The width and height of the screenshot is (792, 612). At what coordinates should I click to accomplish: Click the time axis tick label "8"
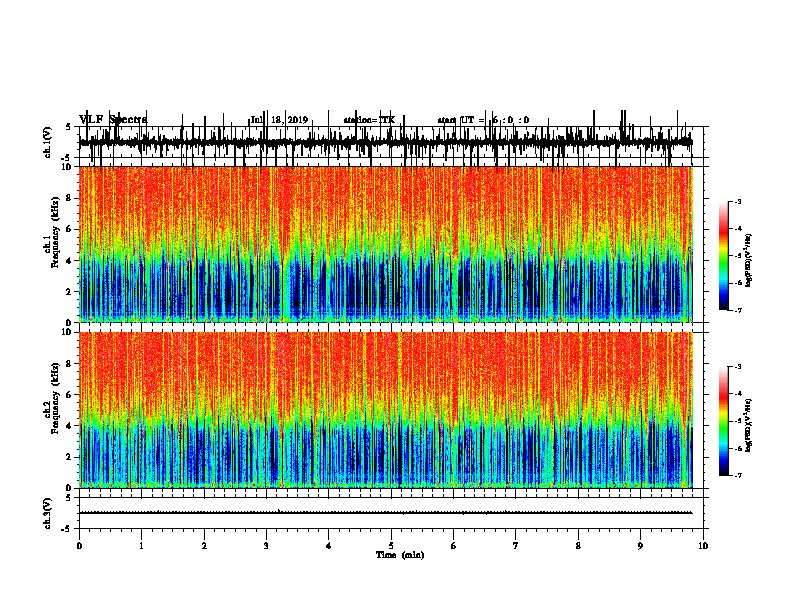(578, 545)
